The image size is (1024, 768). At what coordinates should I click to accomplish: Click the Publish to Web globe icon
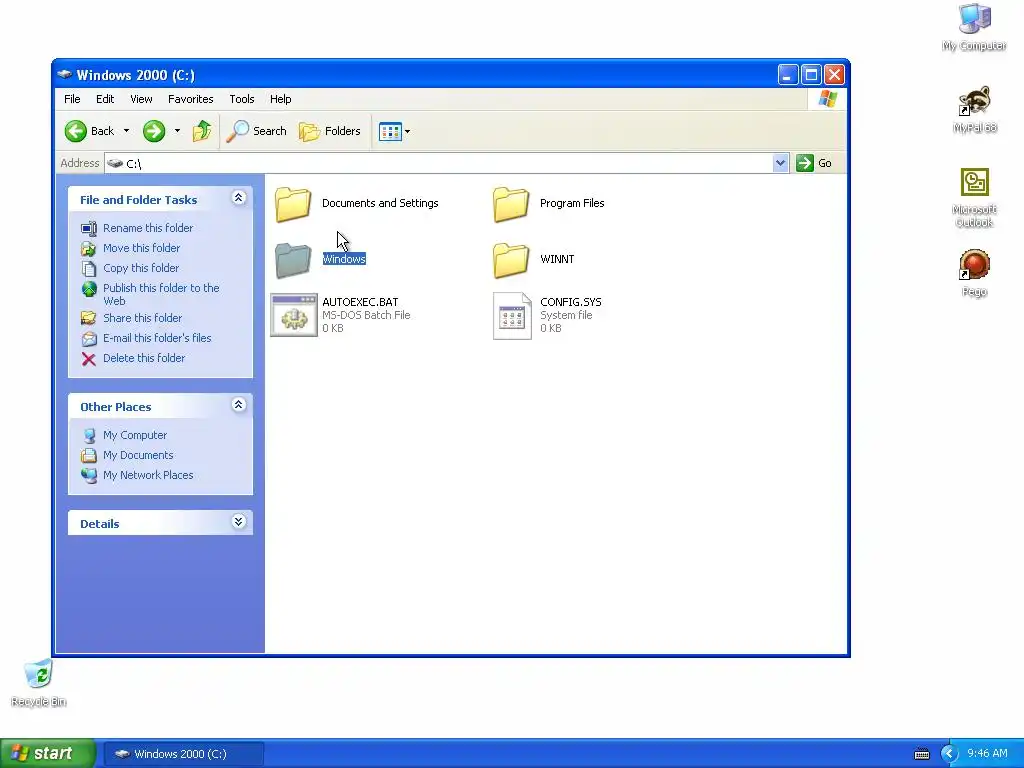point(89,289)
